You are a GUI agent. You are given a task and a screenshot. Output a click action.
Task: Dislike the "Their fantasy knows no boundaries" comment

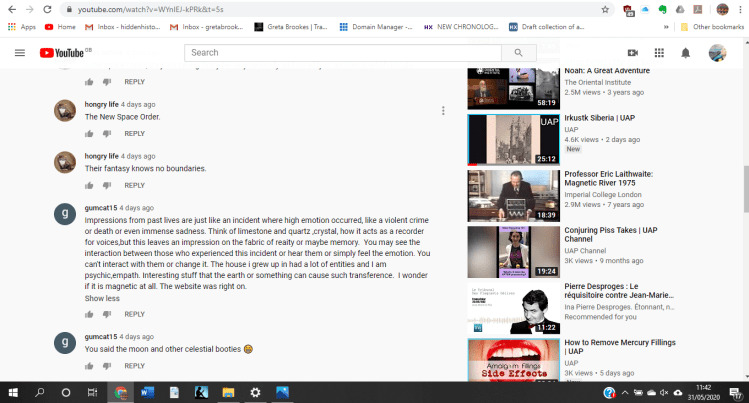[x=107, y=186]
